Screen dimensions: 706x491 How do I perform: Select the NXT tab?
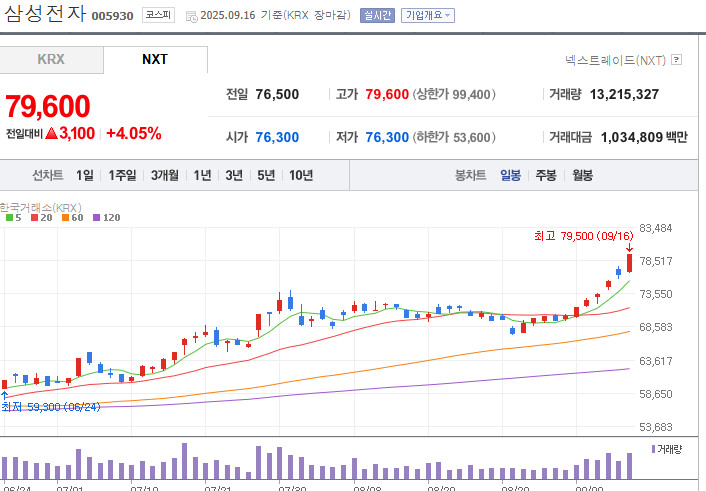tap(155, 59)
